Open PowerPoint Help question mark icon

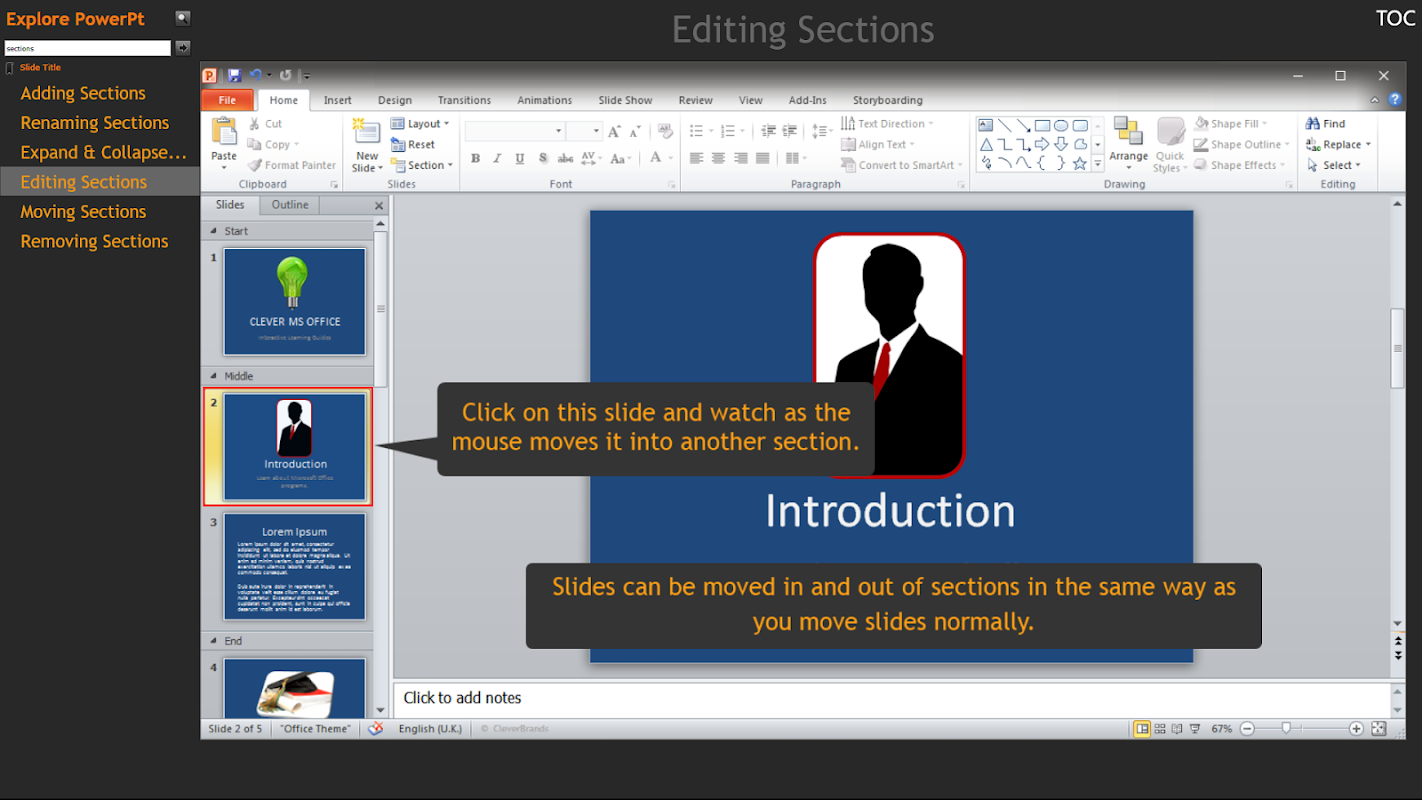click(x=1394, y=100)
